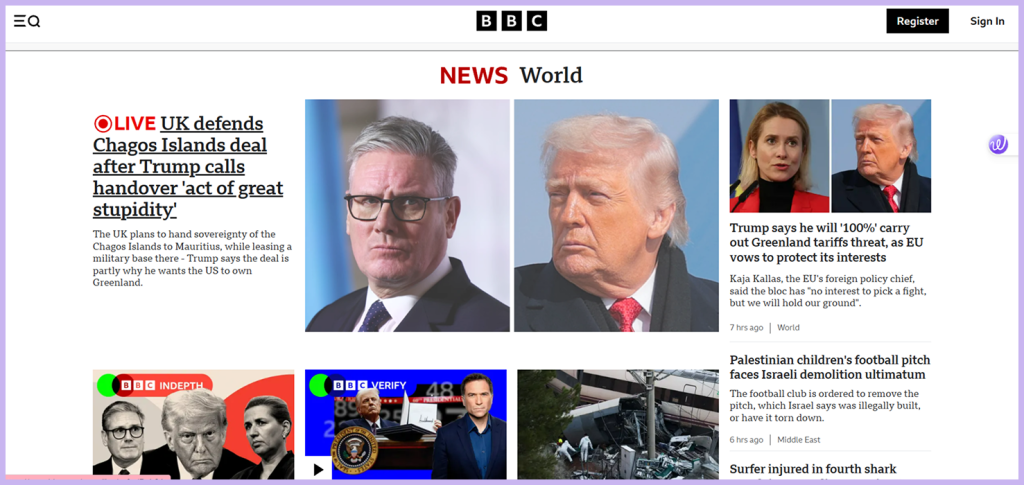Click the purple extension icon at right edge

pos(997,145)
